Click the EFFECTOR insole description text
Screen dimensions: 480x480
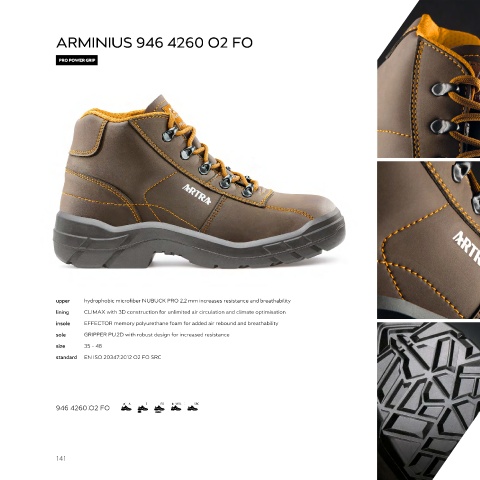point(181,323)
